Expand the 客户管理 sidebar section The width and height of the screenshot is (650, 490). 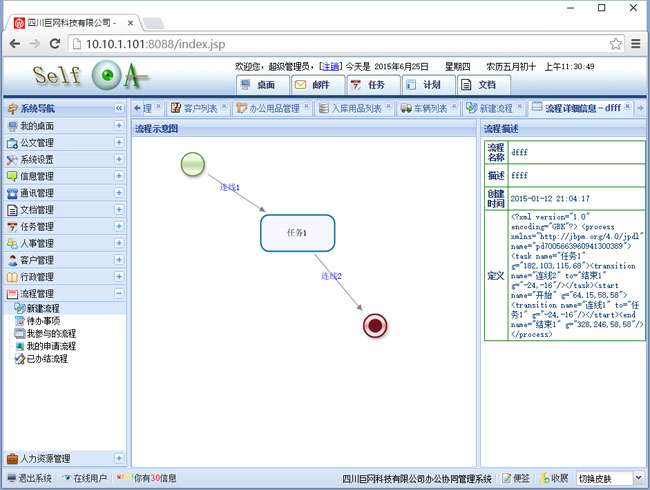point(119,260)
